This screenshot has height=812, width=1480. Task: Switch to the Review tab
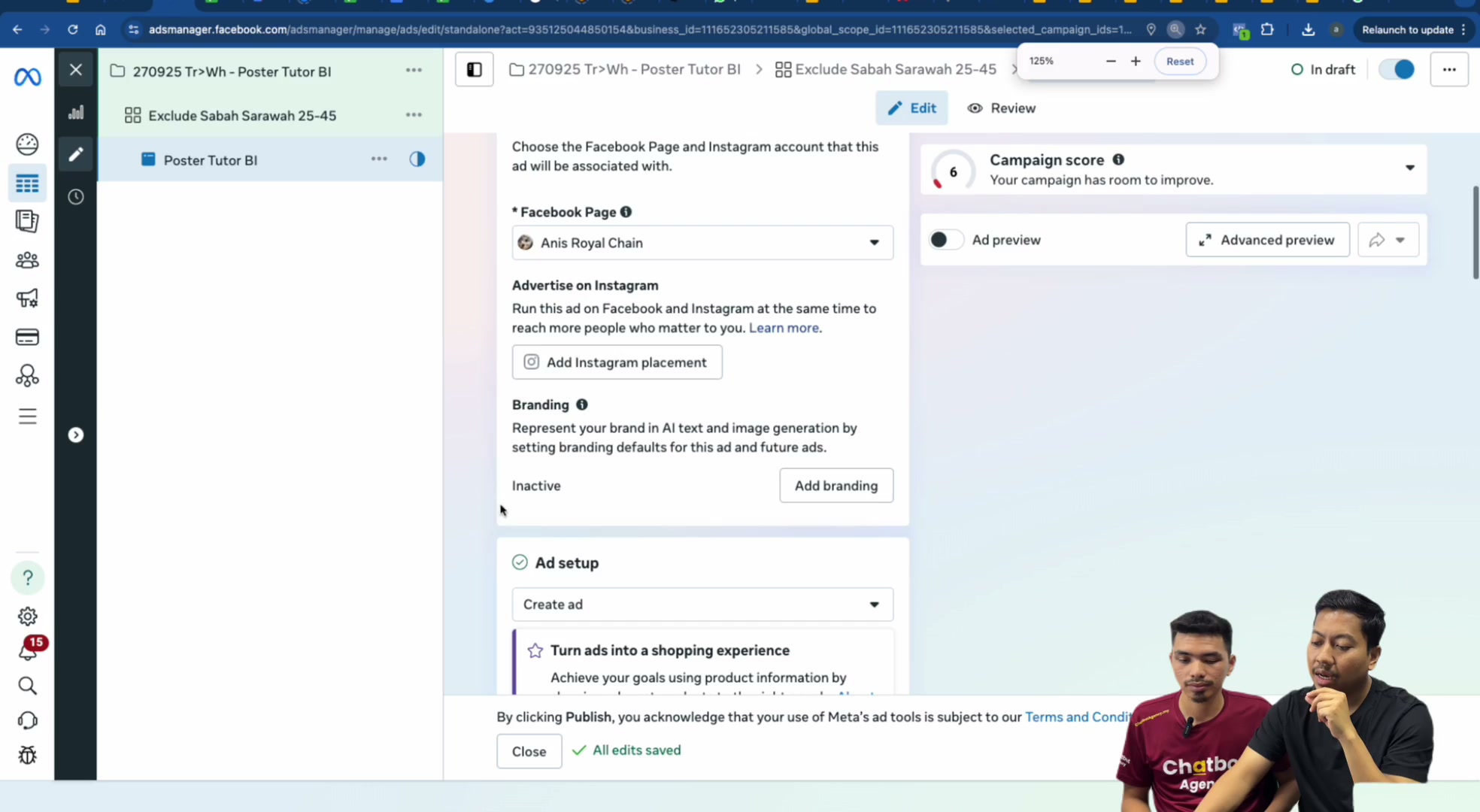tap(1001, 108)
